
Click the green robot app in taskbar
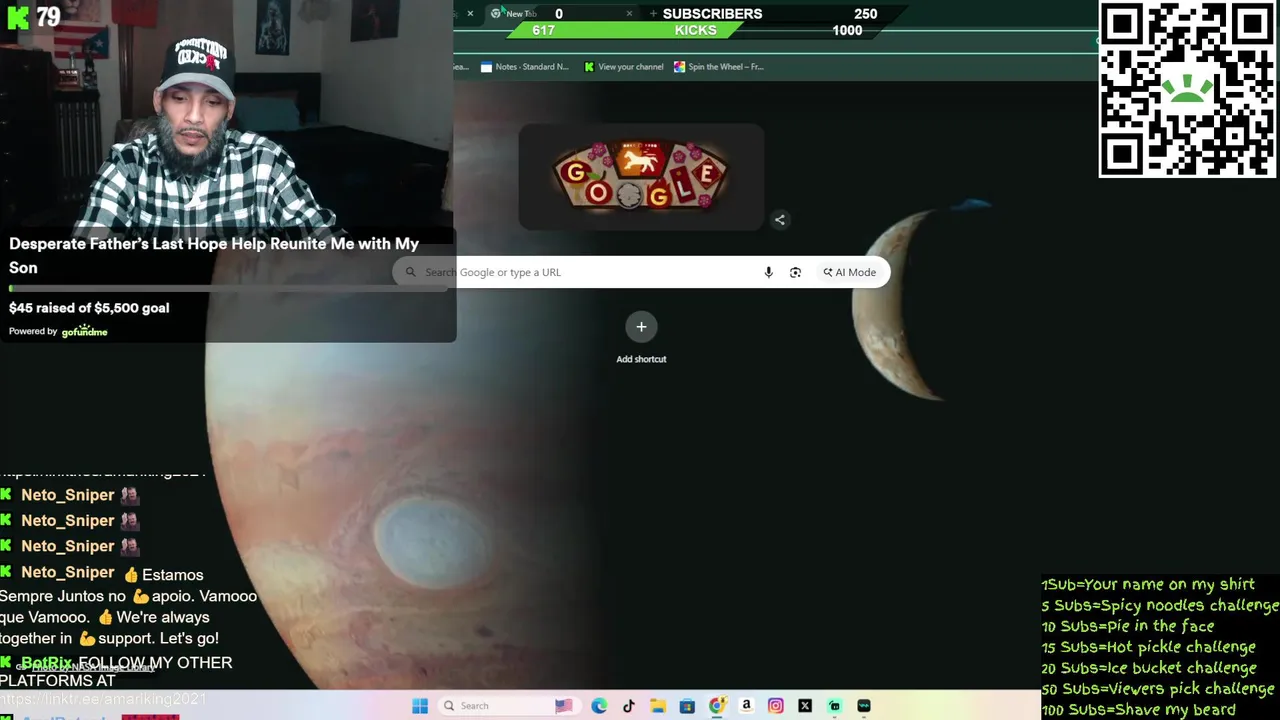point(835,706)
